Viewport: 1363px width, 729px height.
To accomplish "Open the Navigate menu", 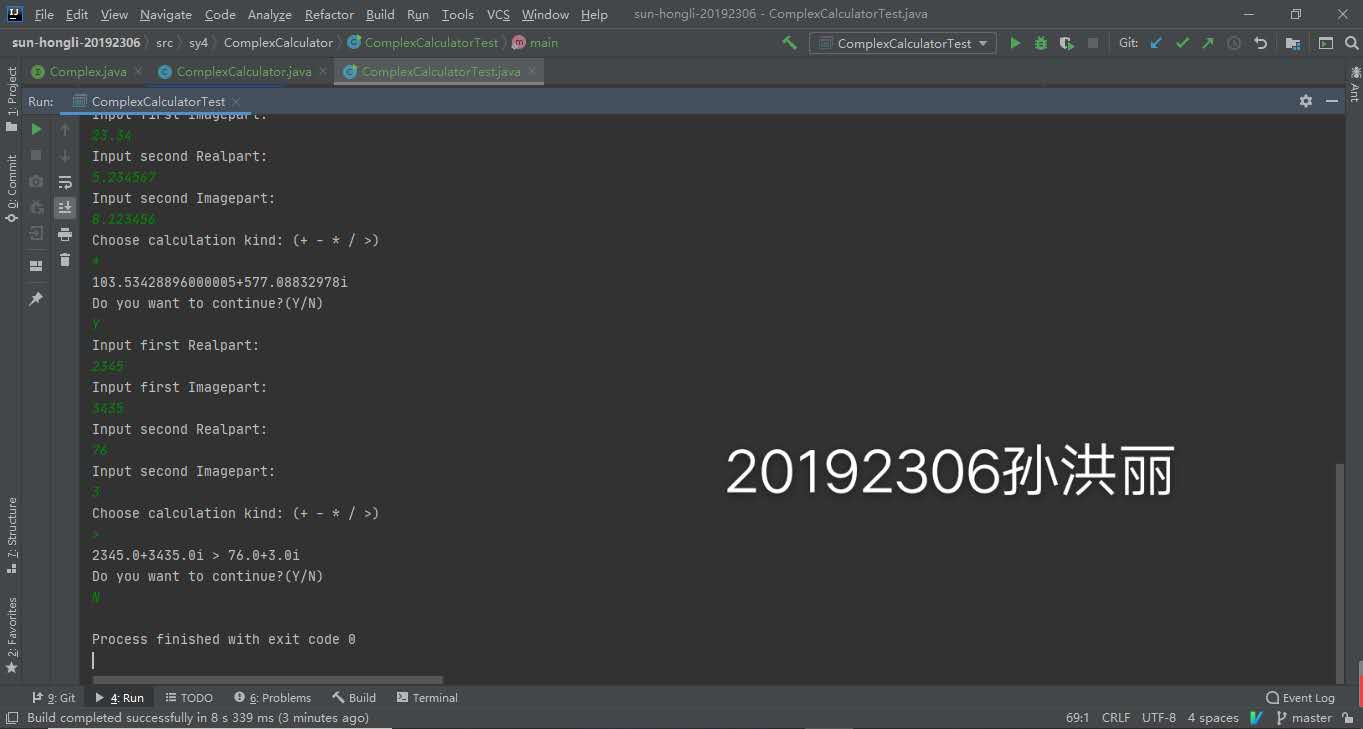I will 166,14.
